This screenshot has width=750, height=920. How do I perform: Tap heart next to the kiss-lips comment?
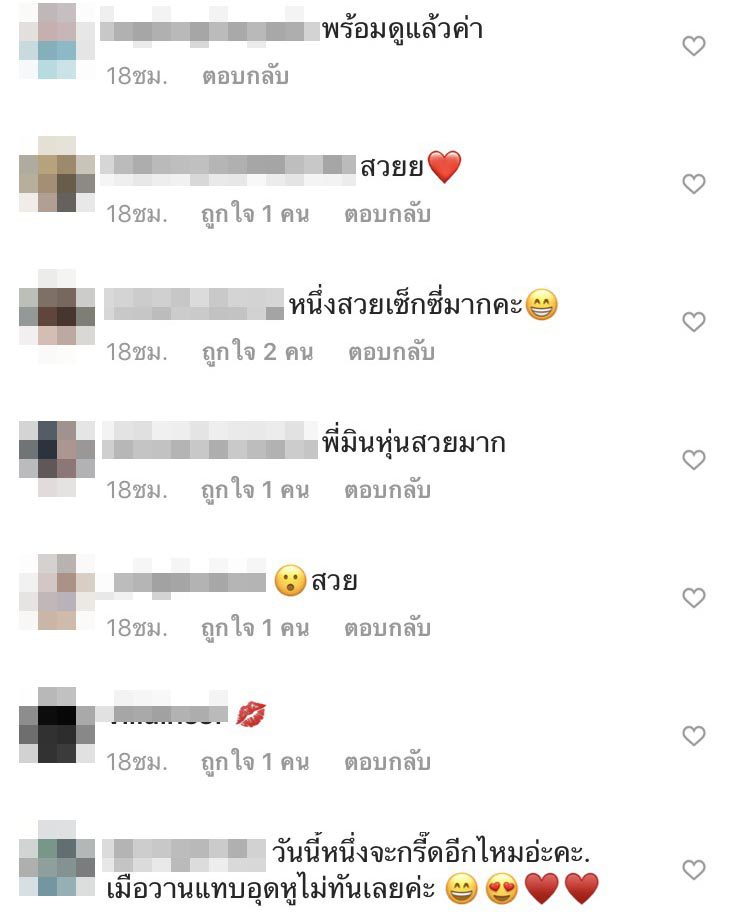tap(693, 735)
